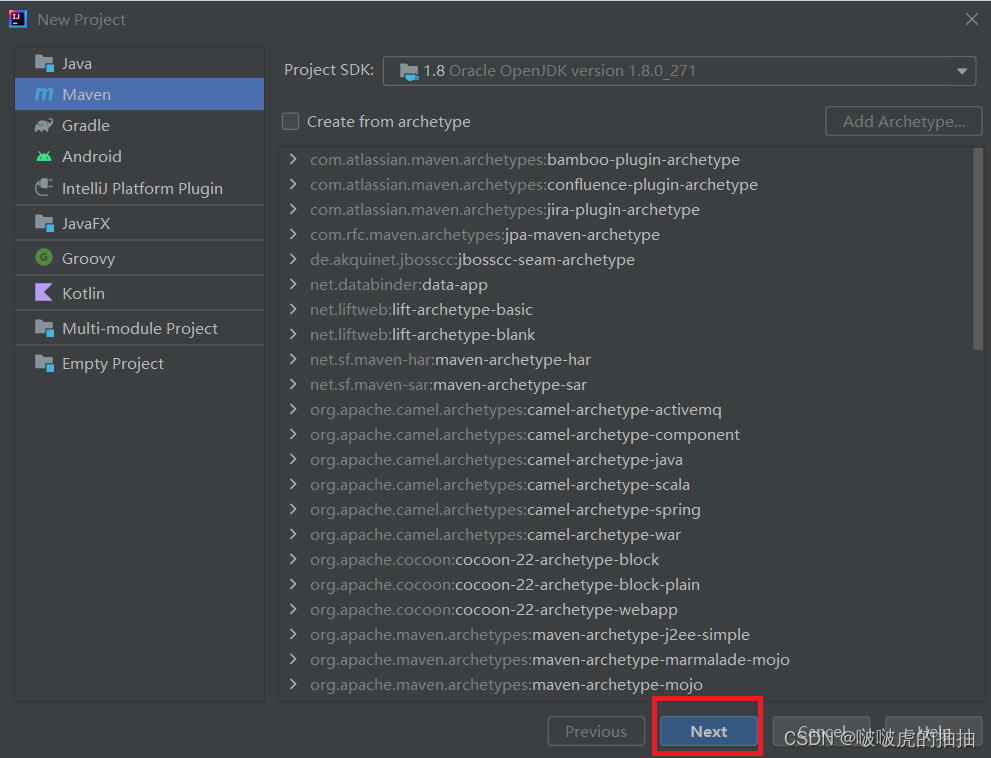991x758 pixels.
Task: Click the Maven icon in the sidebar
Action: click(x=44, y=94)
